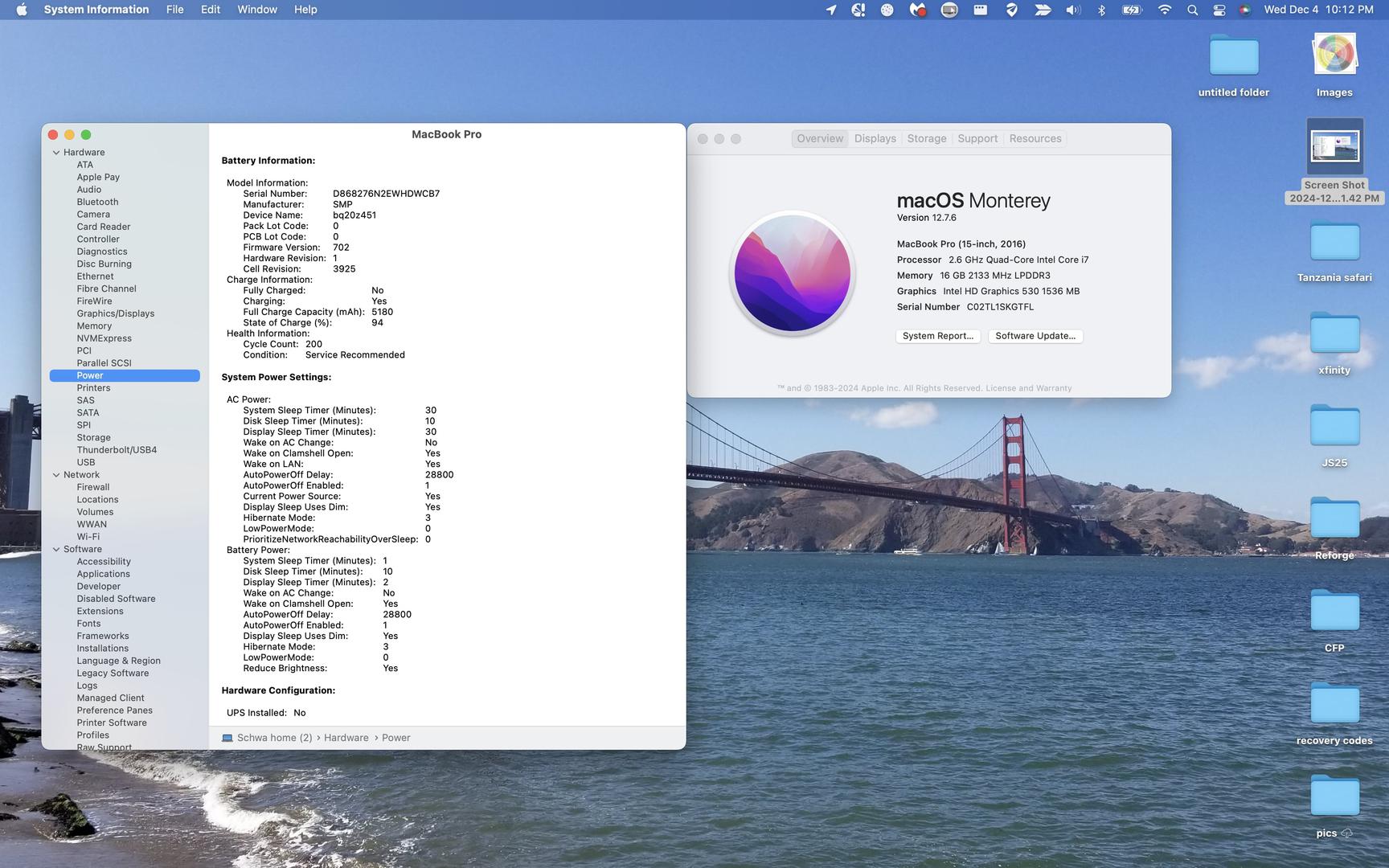This screenshot has height=868, width=1389.
Task: Collapse the Hardware section
Action: point(56,153)
